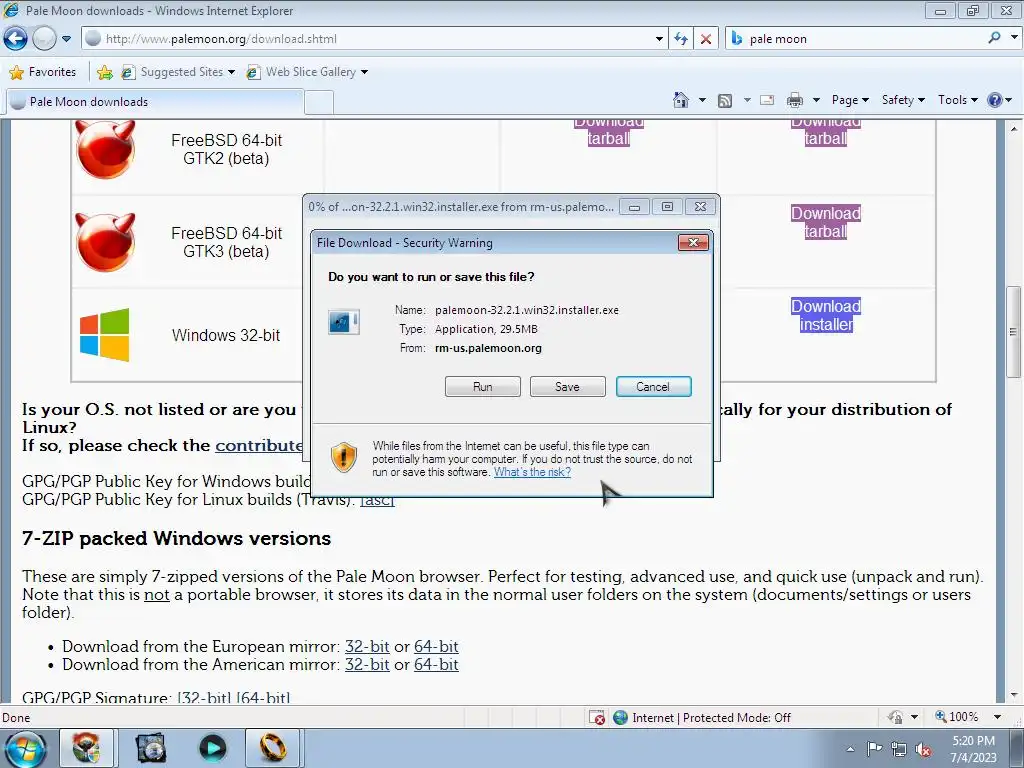Open European mirror 64-bit link
The image size is (1024, 768).
click(436, 647)
